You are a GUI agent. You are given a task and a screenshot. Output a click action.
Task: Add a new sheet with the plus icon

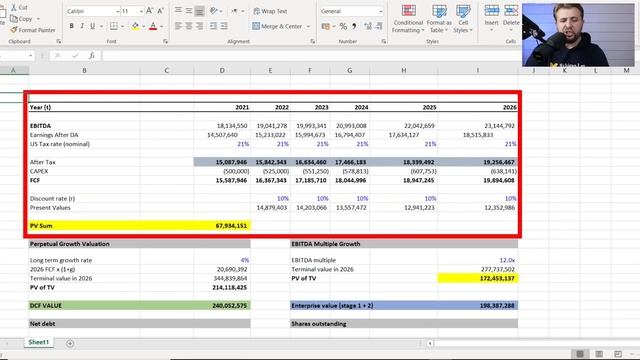[70, 343]
